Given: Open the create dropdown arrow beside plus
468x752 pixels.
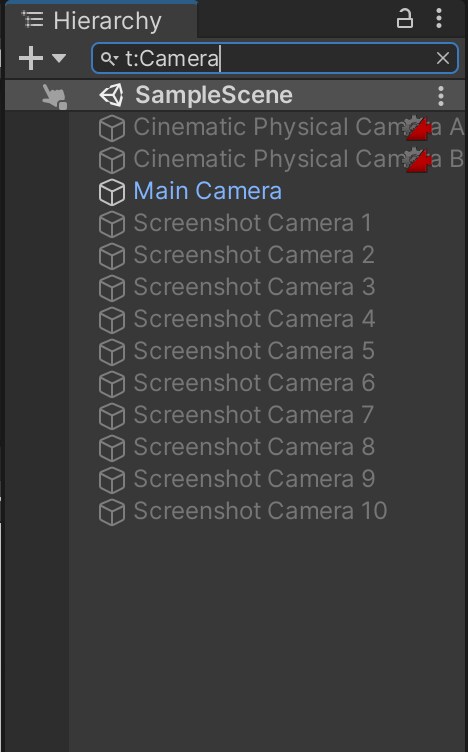Looking at the screenshot, I should click(59, 59).
